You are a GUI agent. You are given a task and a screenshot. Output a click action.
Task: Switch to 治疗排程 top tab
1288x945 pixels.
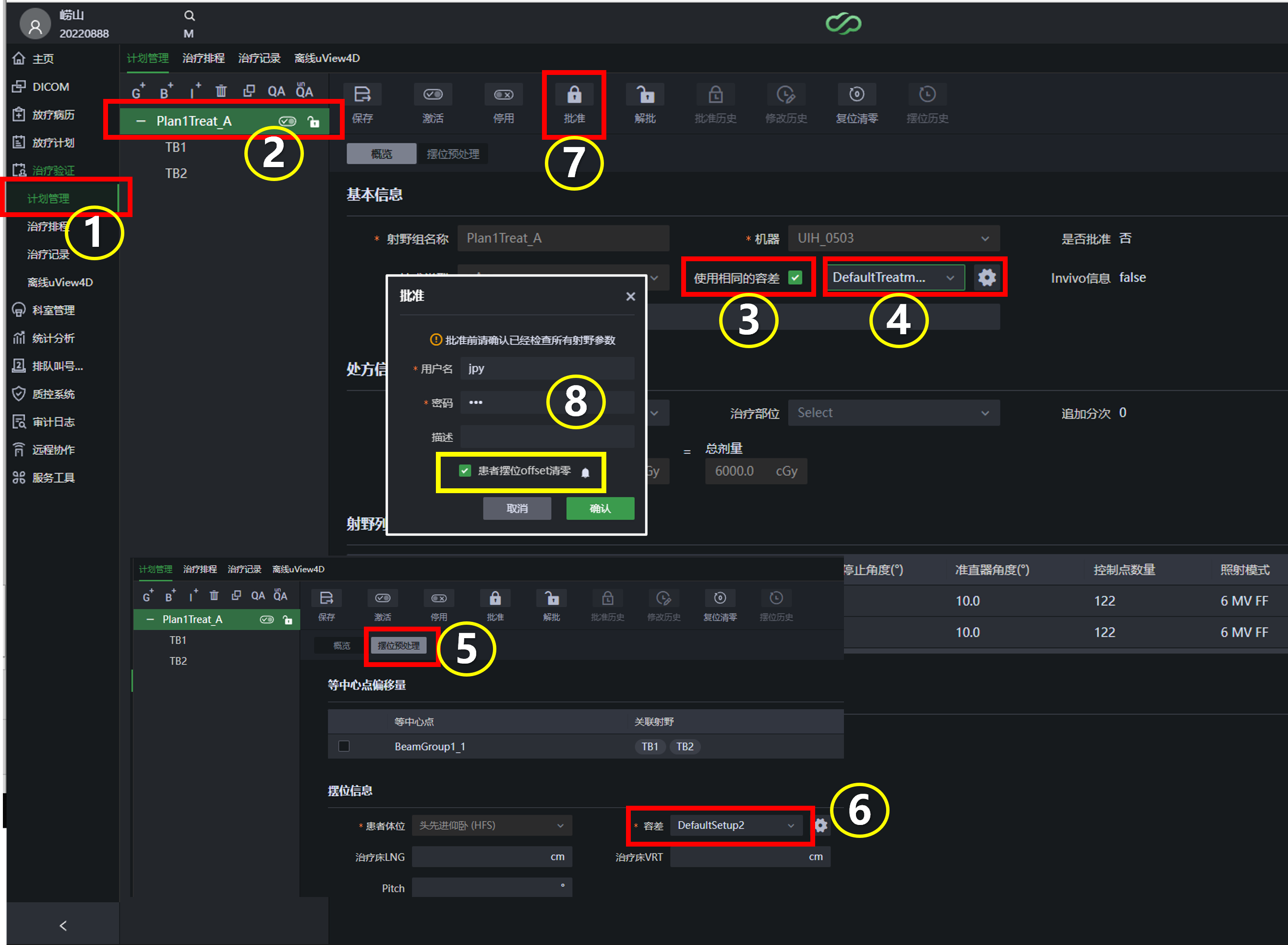[x=203, y=59]
